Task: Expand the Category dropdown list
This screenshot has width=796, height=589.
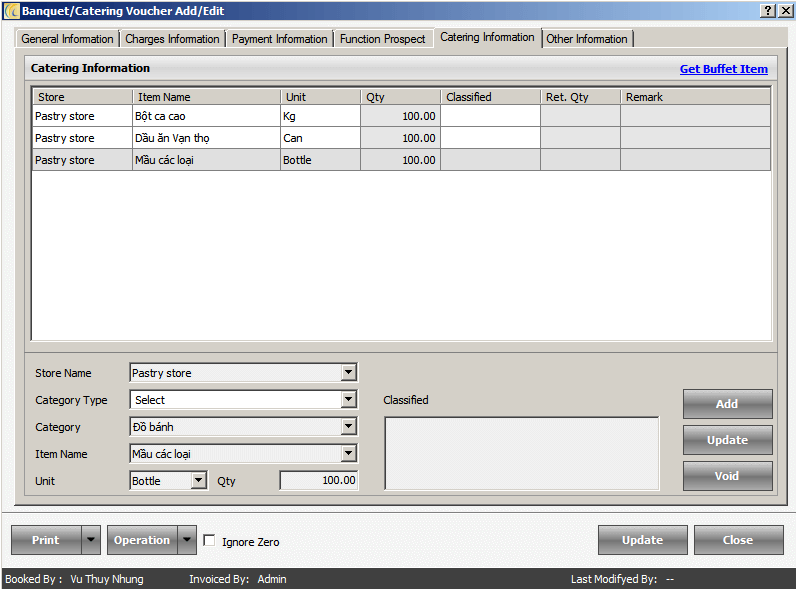Action: tap(348, 427)
